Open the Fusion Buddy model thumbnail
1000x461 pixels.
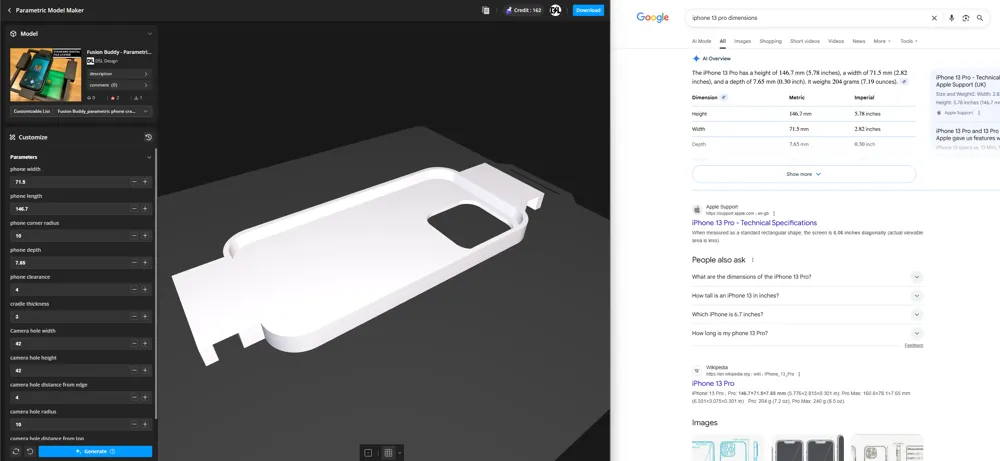45,74
